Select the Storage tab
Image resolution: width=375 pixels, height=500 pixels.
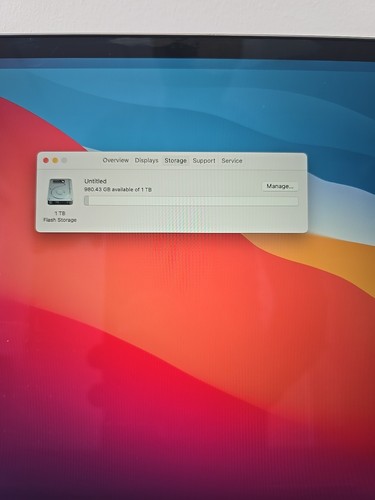(176, 161)
